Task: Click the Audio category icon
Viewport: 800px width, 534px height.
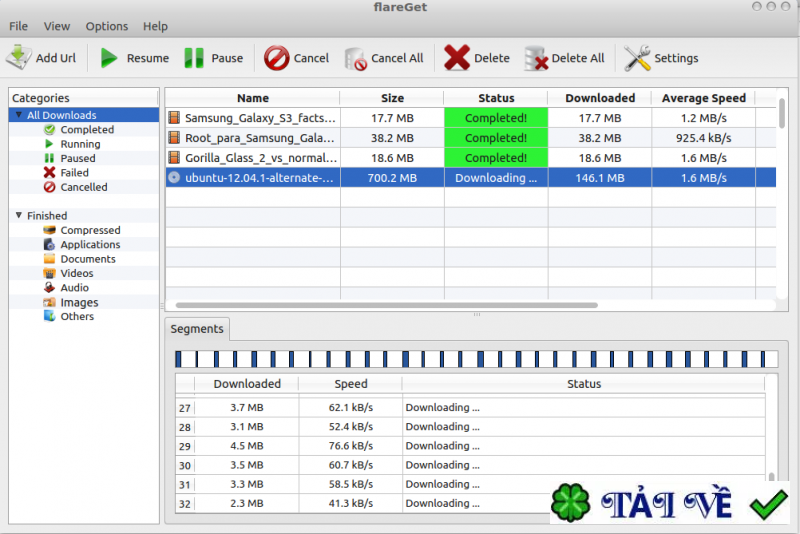Action: [x=49, y=288]
